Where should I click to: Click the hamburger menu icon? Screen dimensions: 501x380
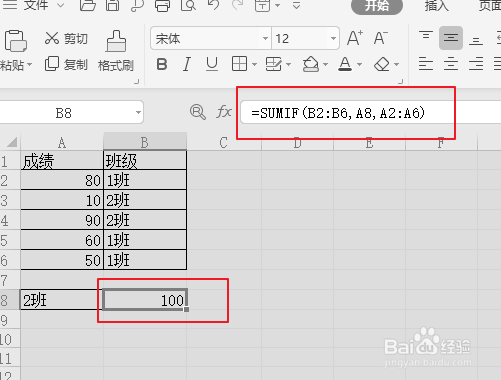[10, 5]
